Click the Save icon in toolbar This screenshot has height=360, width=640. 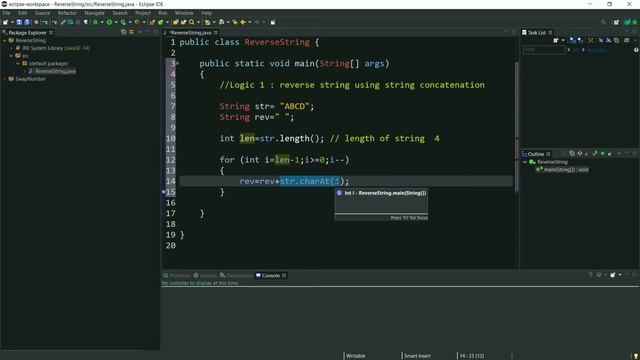click(19, 22)
